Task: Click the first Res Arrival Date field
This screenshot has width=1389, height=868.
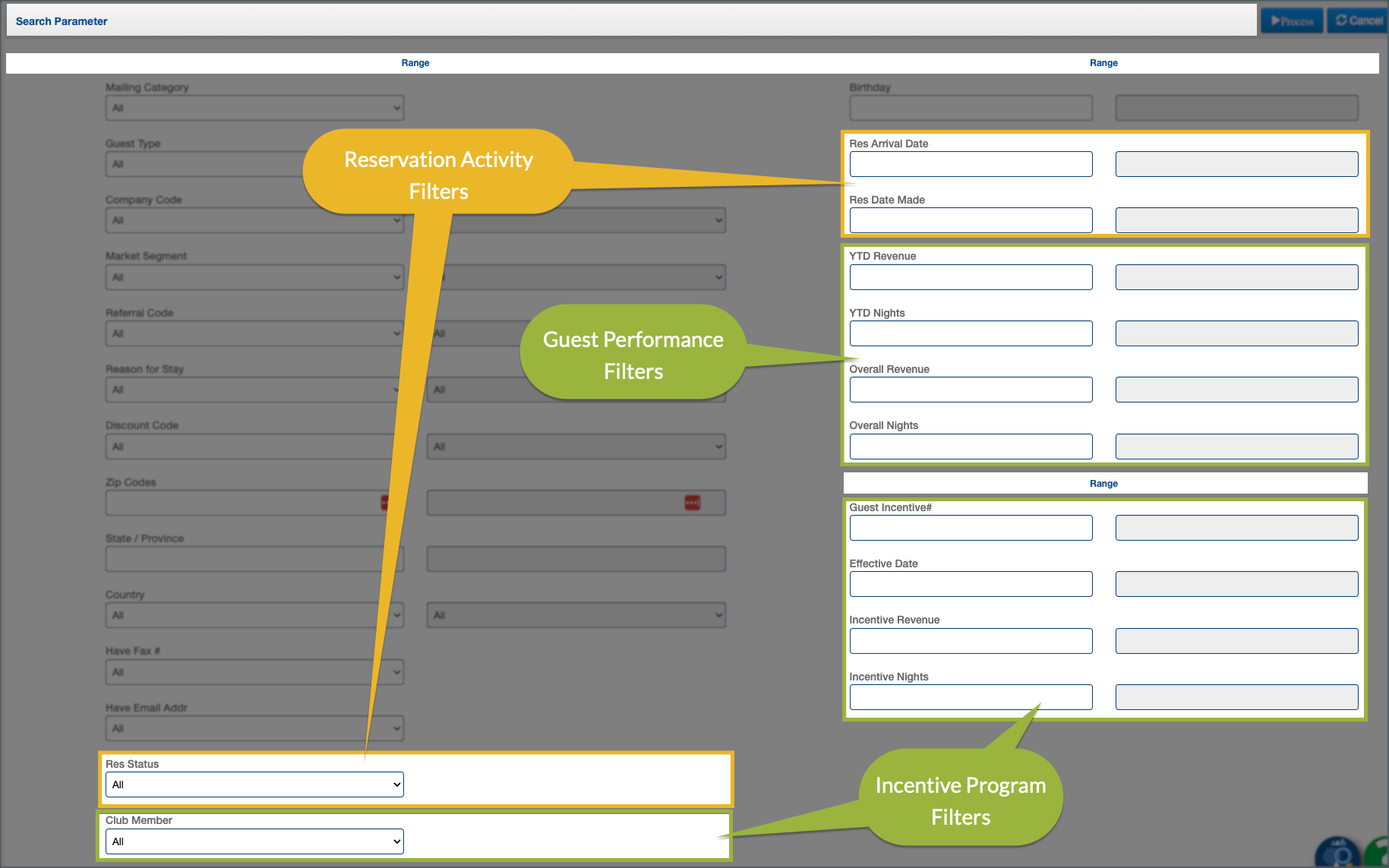Action: 971,164
